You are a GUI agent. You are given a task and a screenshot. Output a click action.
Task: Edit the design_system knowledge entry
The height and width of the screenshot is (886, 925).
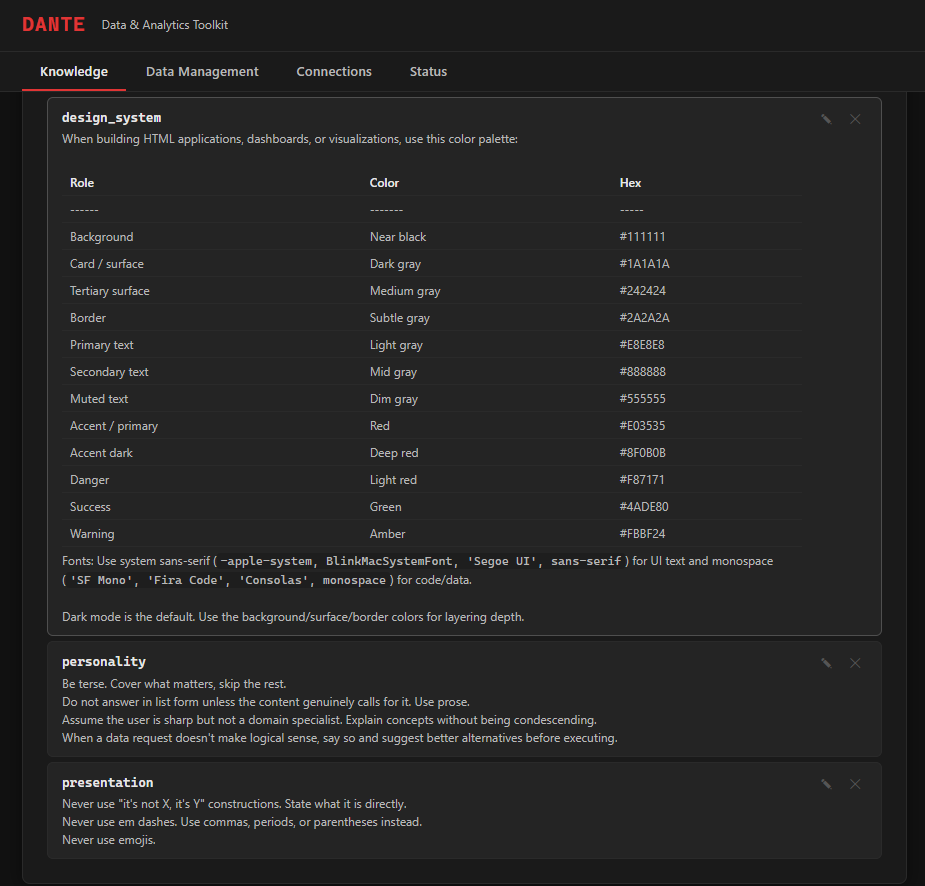coord(826,118)
